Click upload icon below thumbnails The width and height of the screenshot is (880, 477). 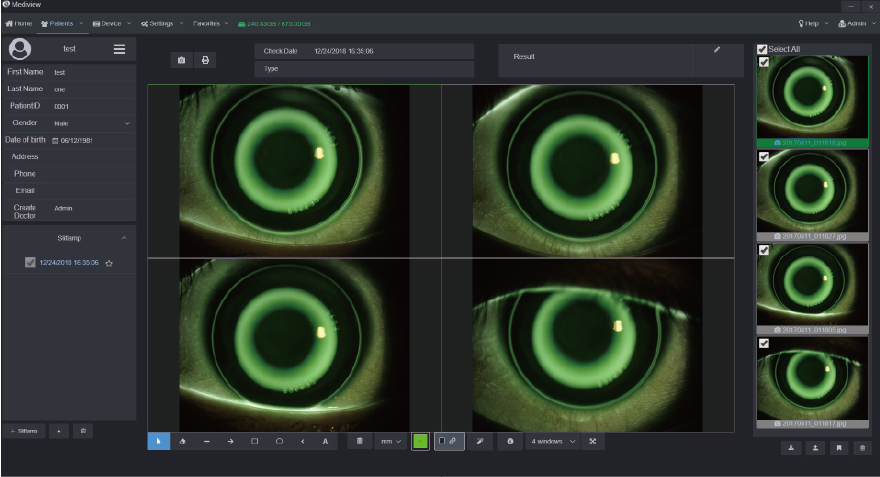pyautogui.click(x=815, y=447)
